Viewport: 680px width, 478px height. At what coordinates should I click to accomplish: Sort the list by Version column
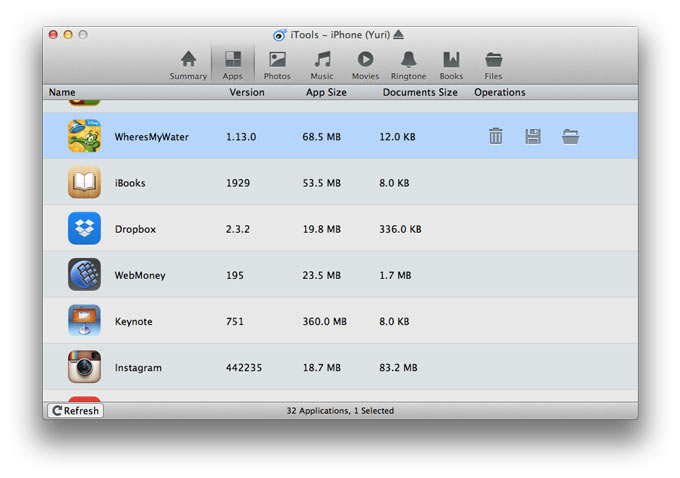pos(247,92)
